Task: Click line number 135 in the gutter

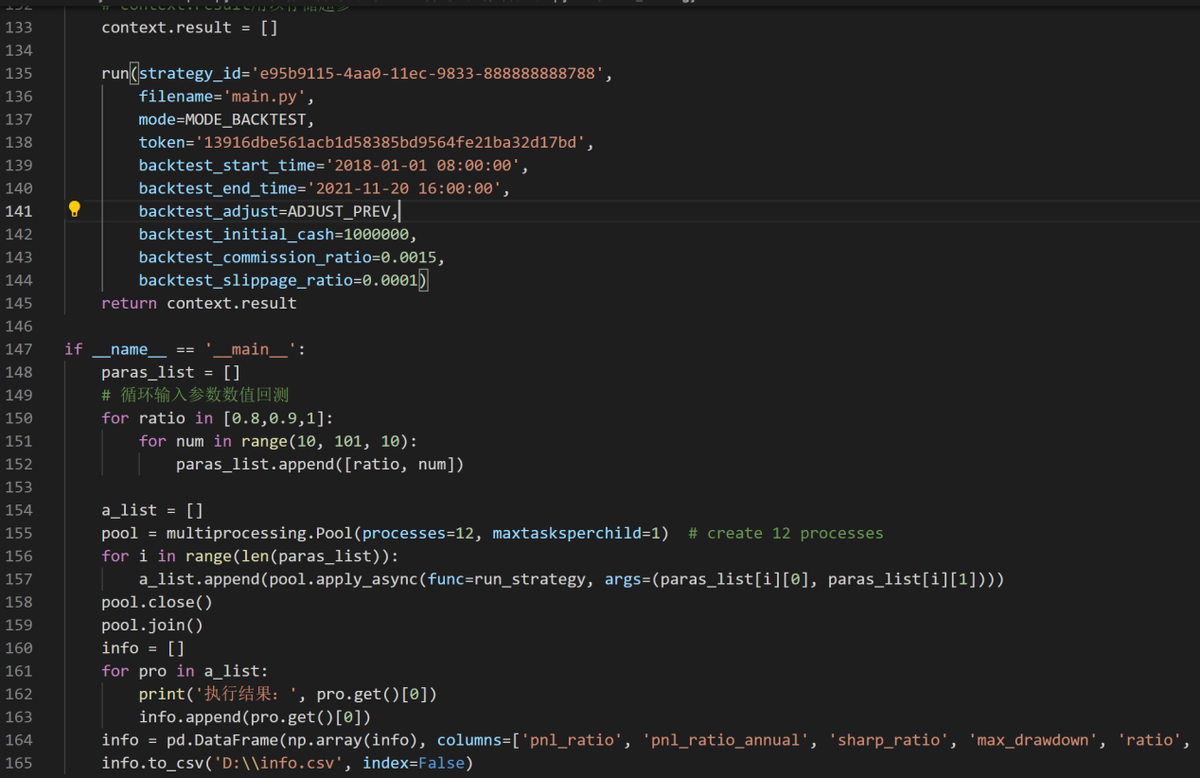Action: point(19,73)
